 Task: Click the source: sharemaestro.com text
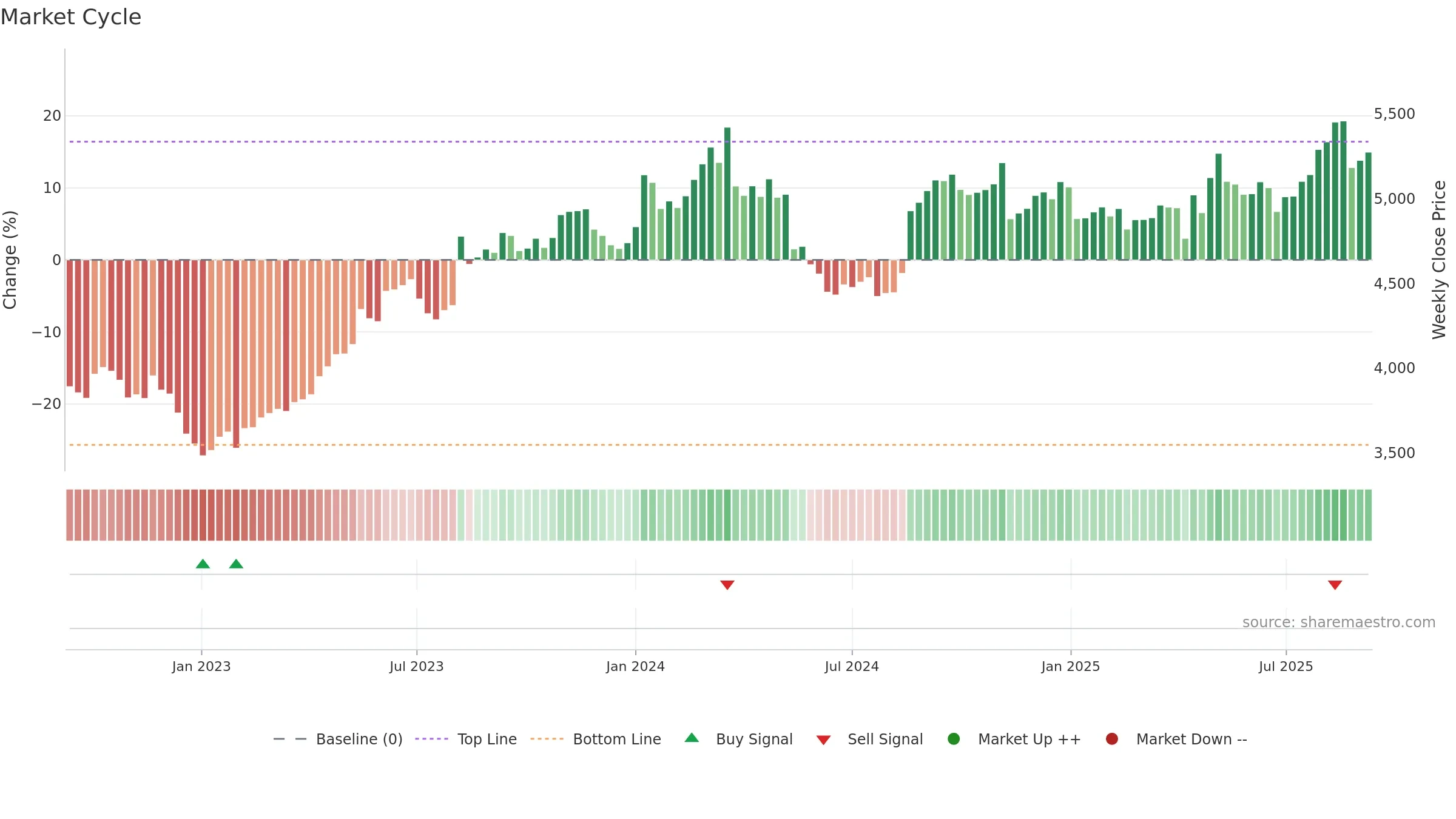[1339, 622]
